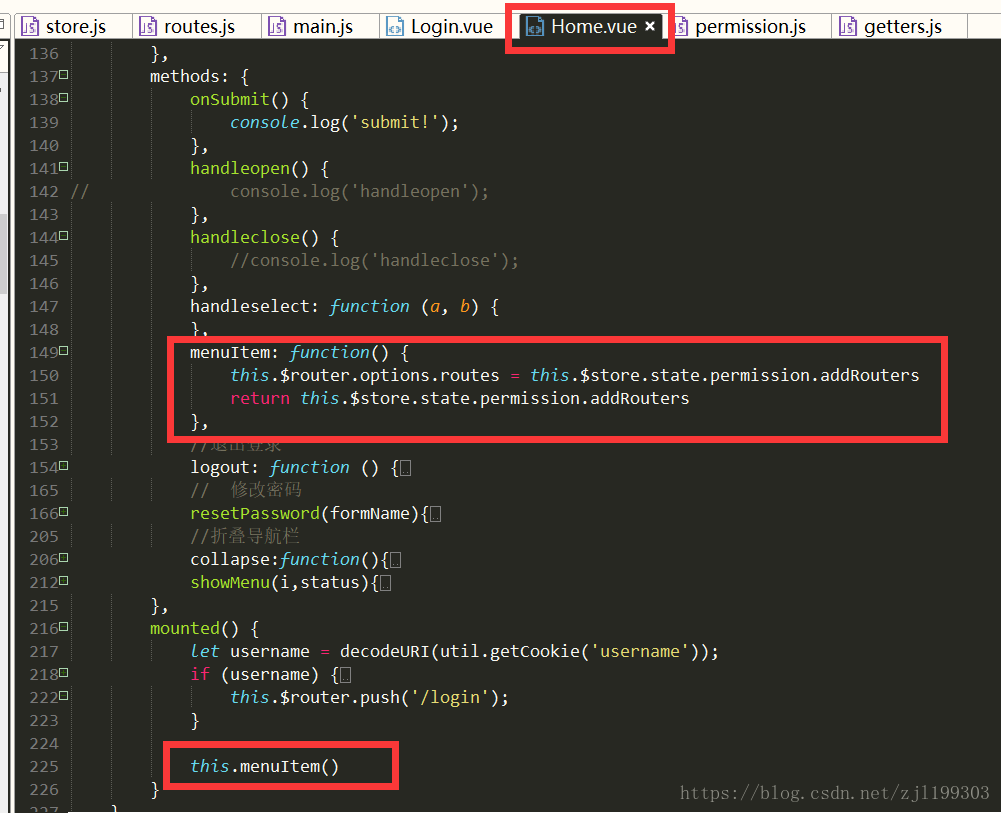Image resolution: width=1001 pixels, height=813 pixels.
Task: Click the 'this.menuItem()' call
Action: pos(264,766)
